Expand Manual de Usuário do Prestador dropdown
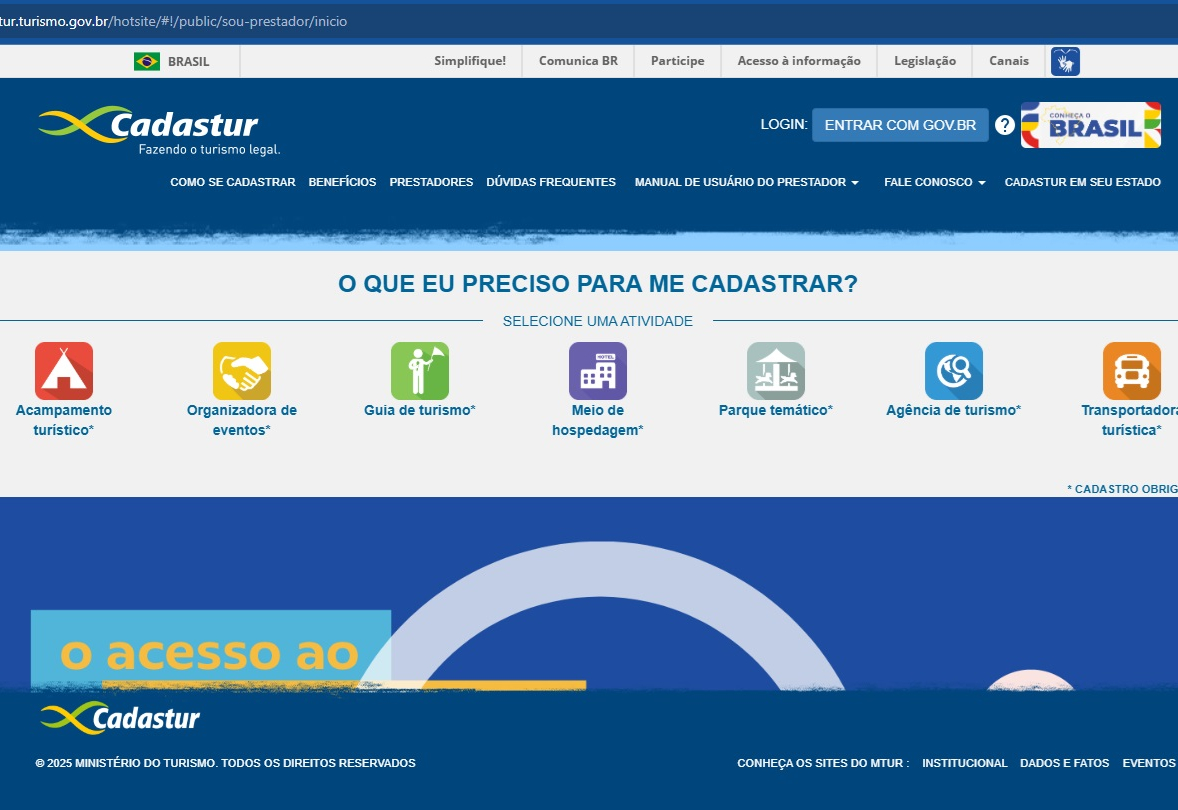Screen dimensions: 1178x810 (x=747, y=182)
